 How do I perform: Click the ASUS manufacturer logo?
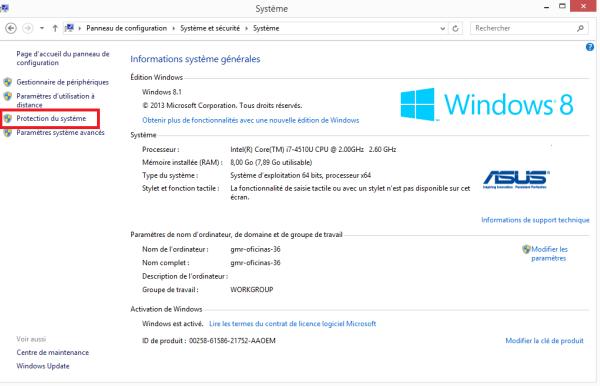(x=516, y=179)
